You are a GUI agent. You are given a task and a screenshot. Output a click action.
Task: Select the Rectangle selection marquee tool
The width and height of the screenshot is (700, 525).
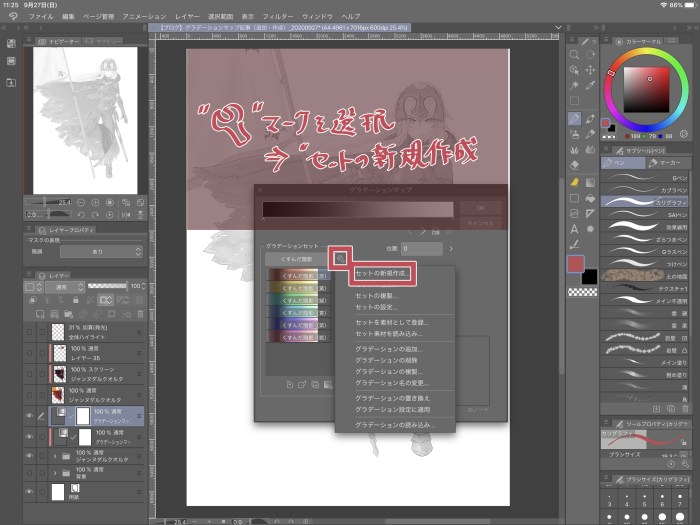574,101
